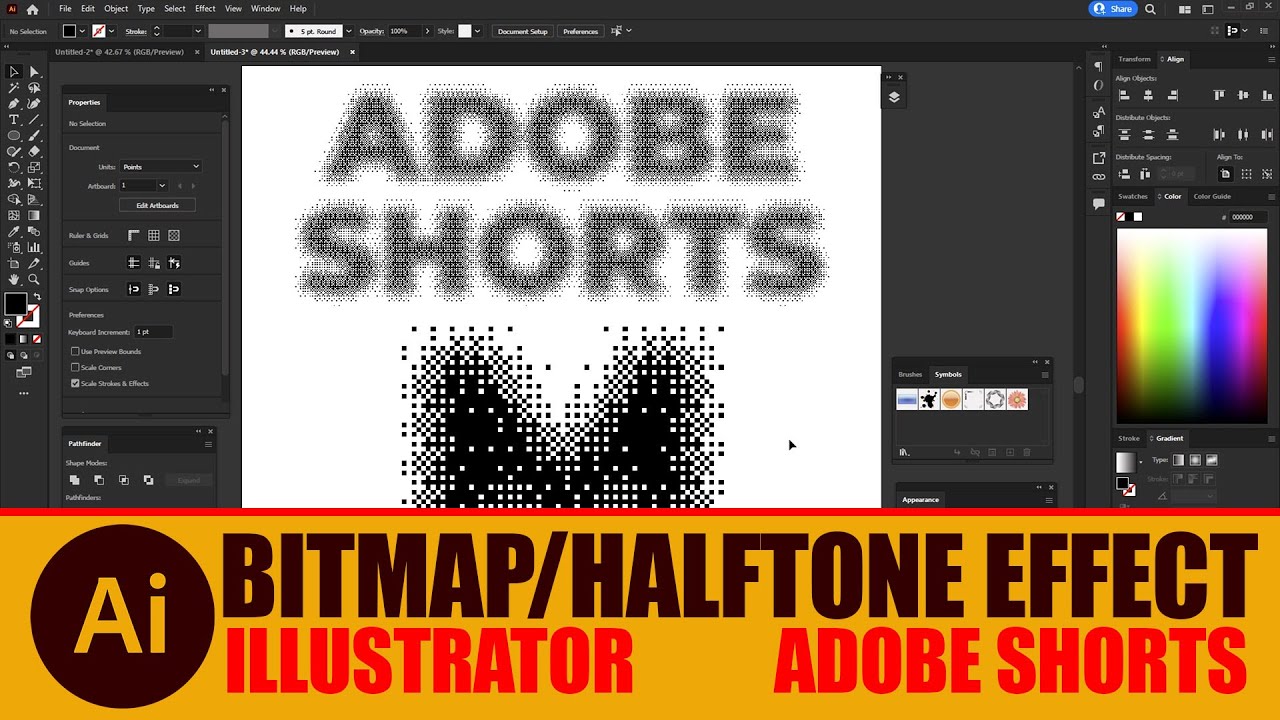Choose the Ellipse shape tool
The image size is (1280, 720).
pos(14,135)
